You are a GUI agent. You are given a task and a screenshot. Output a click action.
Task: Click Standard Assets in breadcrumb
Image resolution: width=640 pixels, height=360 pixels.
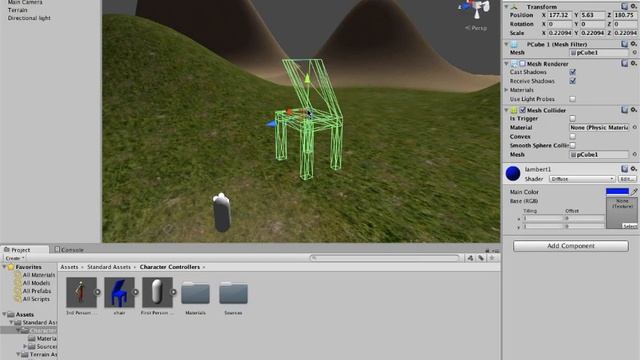pyautogui.click(x=109, y=267)
